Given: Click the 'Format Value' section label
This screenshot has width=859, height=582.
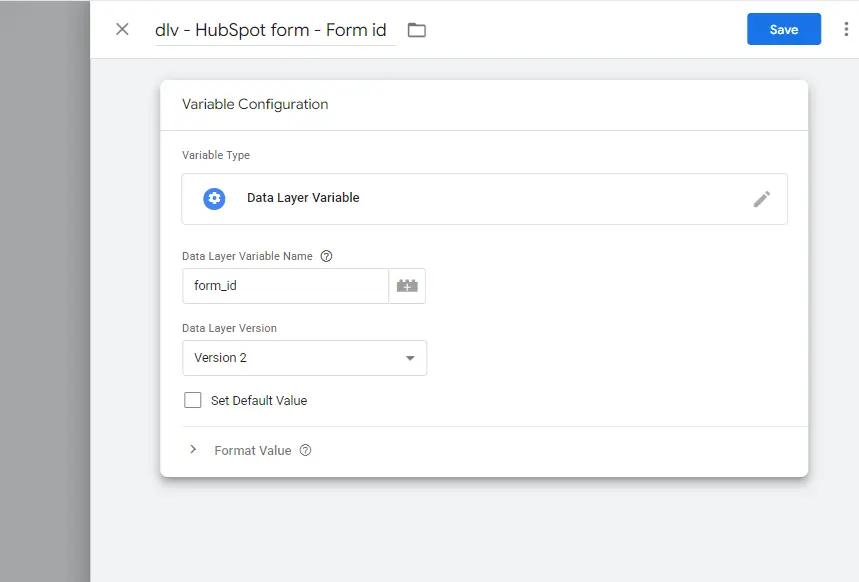Looking at the screenshot, I should click(253, 450).
